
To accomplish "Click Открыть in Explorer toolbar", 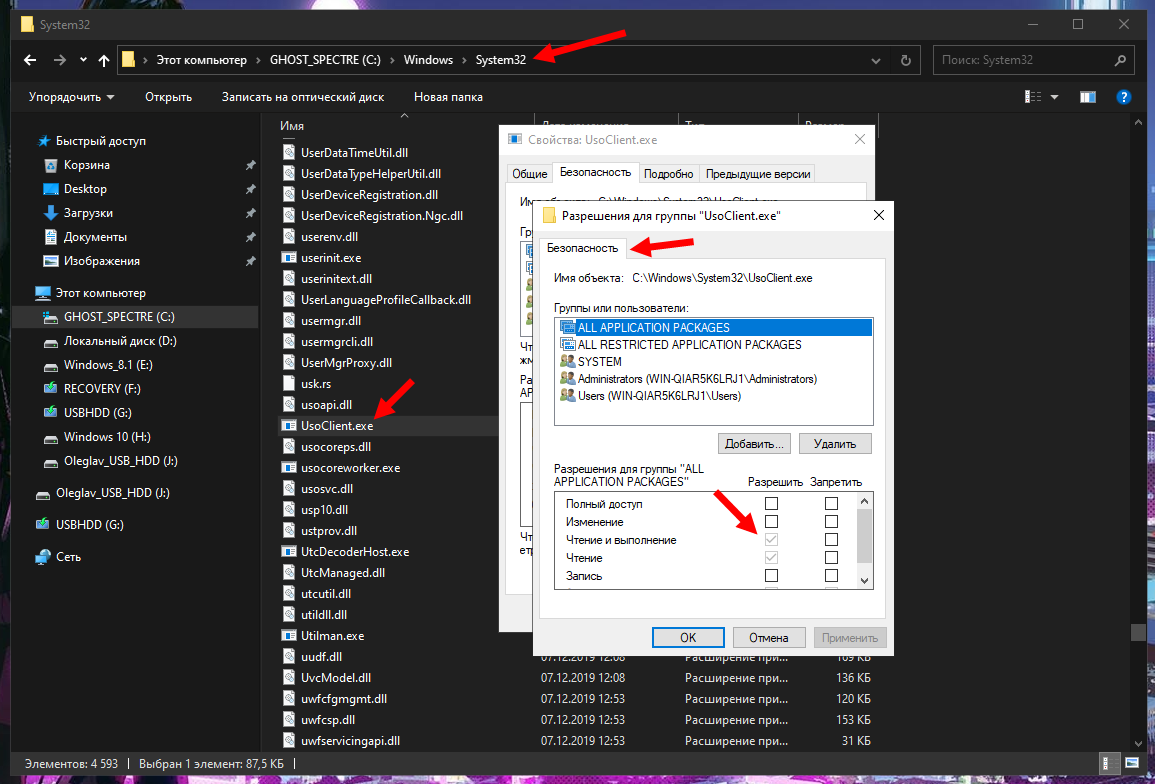I will click(168, 97).
